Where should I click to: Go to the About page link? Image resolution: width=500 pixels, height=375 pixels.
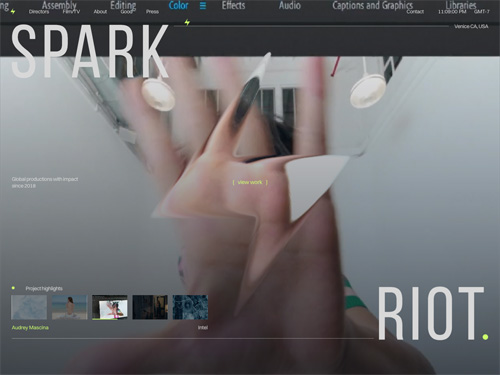point(100,12)
